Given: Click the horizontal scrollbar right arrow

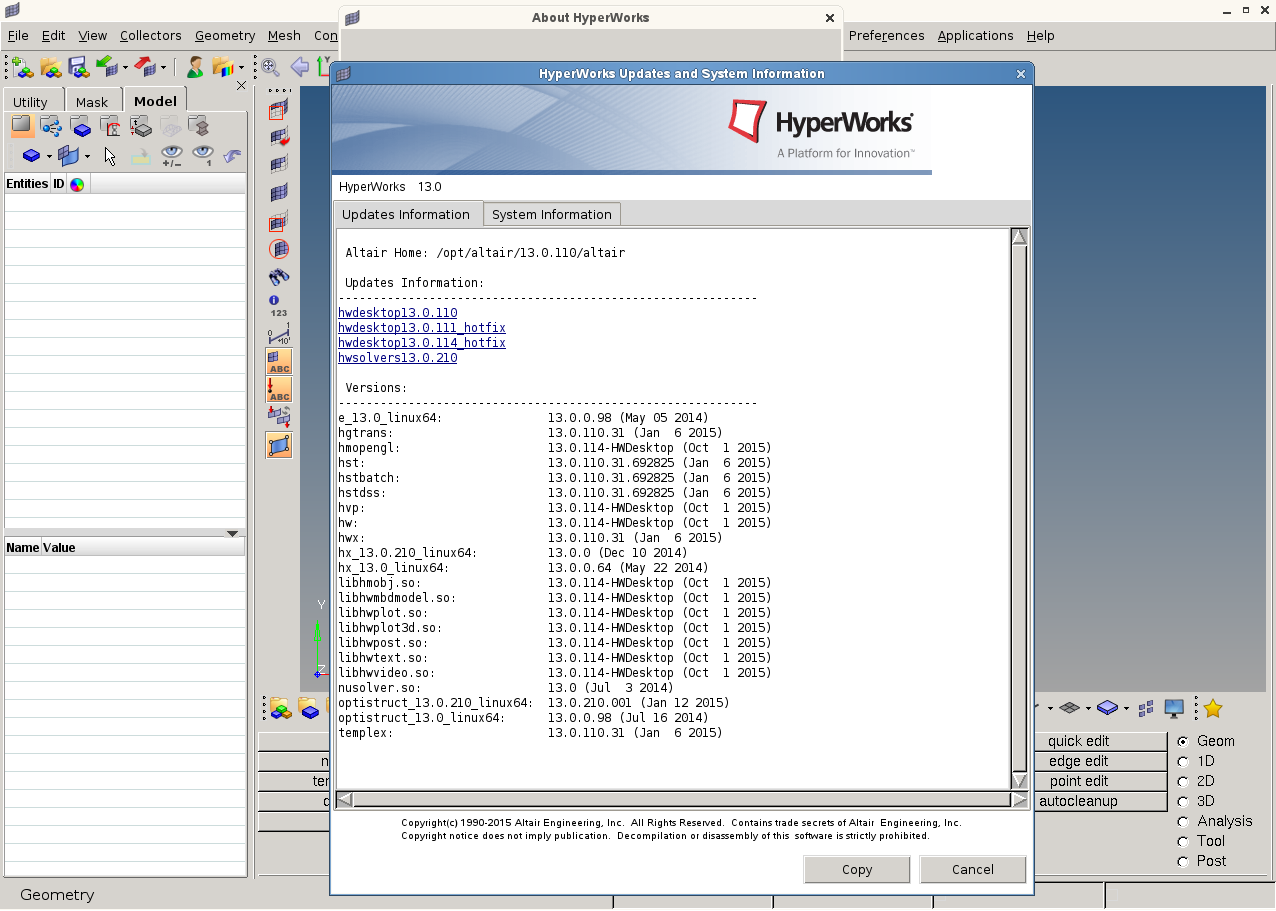Looking at the screenshot, I should [1019, 800].
